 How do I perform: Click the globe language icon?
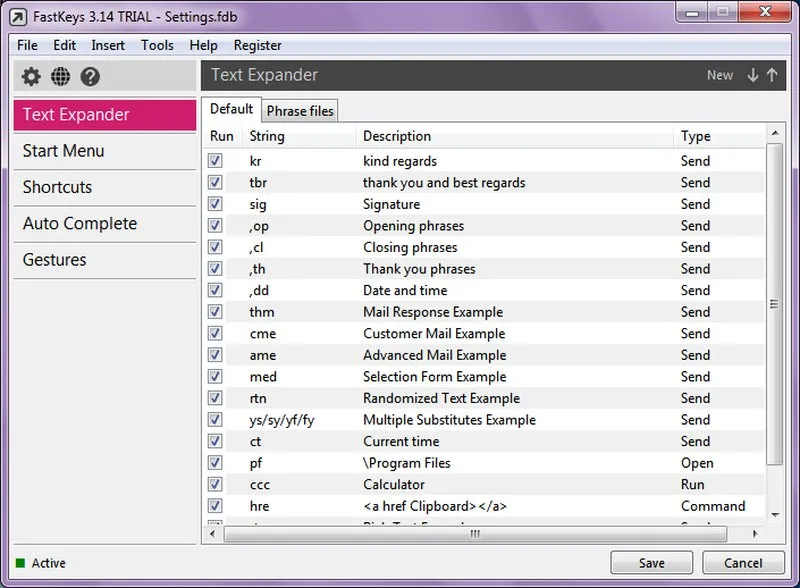coord(61,77)
